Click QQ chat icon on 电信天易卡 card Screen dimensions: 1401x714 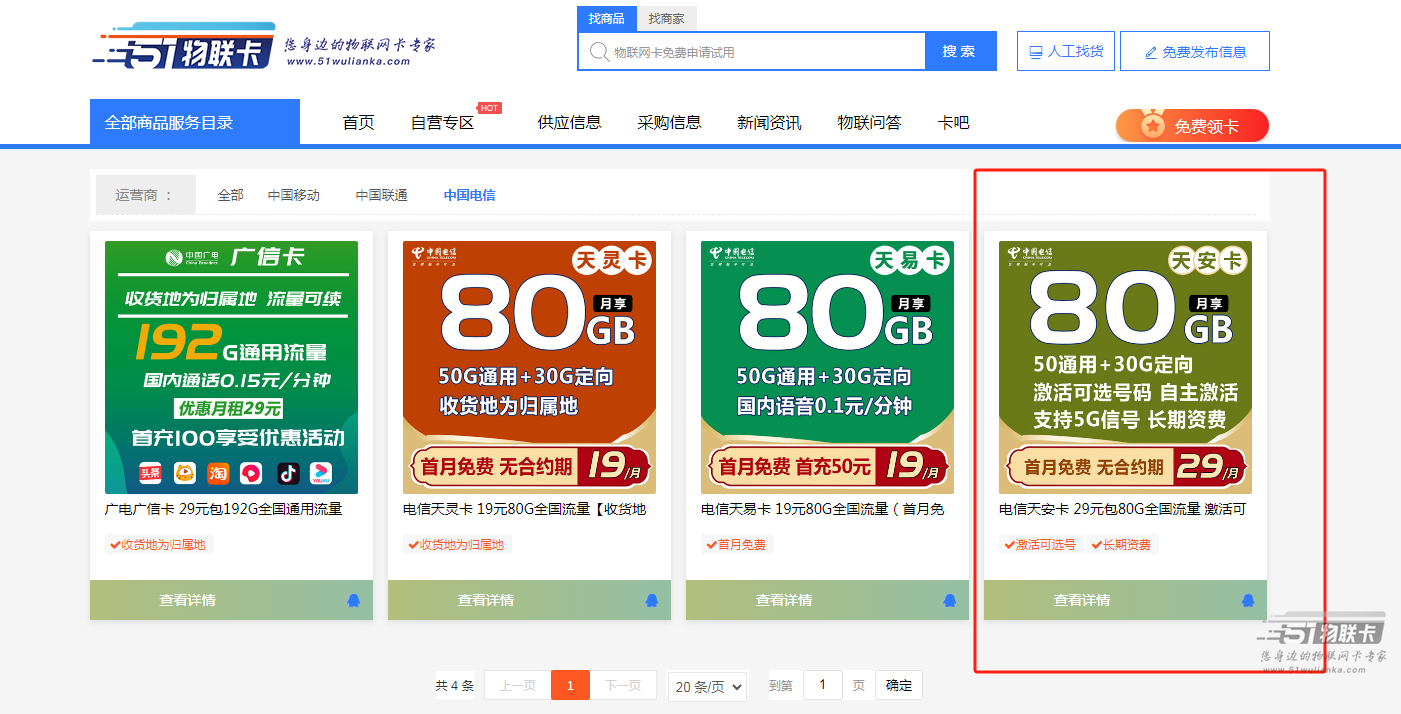[950, 600]
